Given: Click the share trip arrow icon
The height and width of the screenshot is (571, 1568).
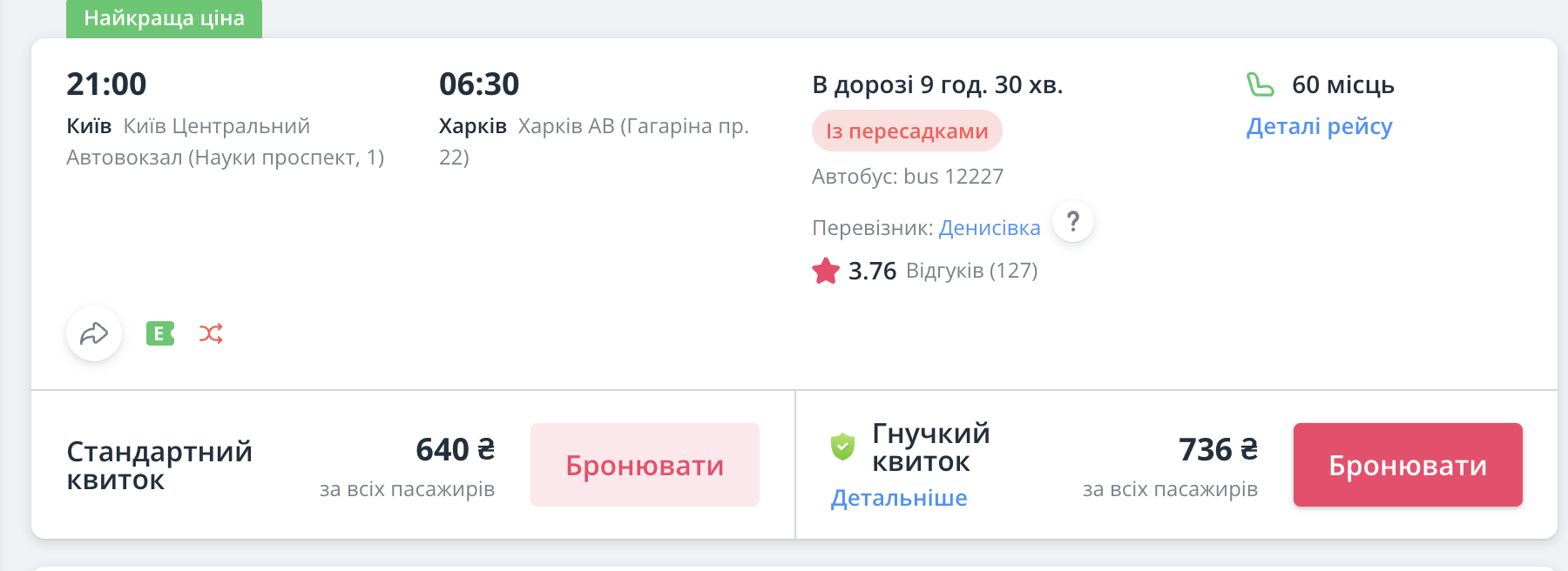Looking at the screenshot, I should click(x=94, y=333).
